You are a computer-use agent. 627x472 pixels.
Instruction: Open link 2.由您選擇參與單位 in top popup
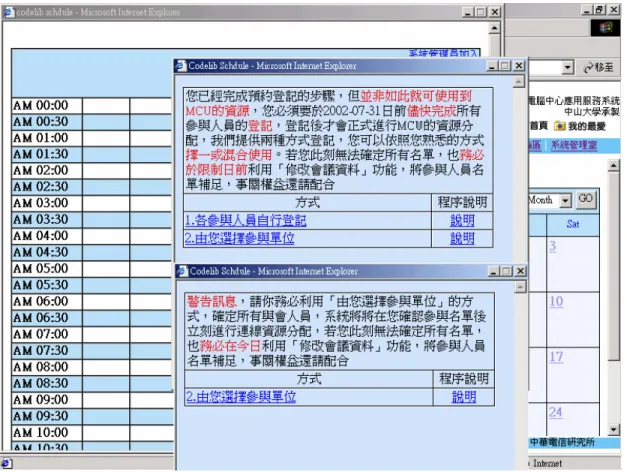[240, 238]
